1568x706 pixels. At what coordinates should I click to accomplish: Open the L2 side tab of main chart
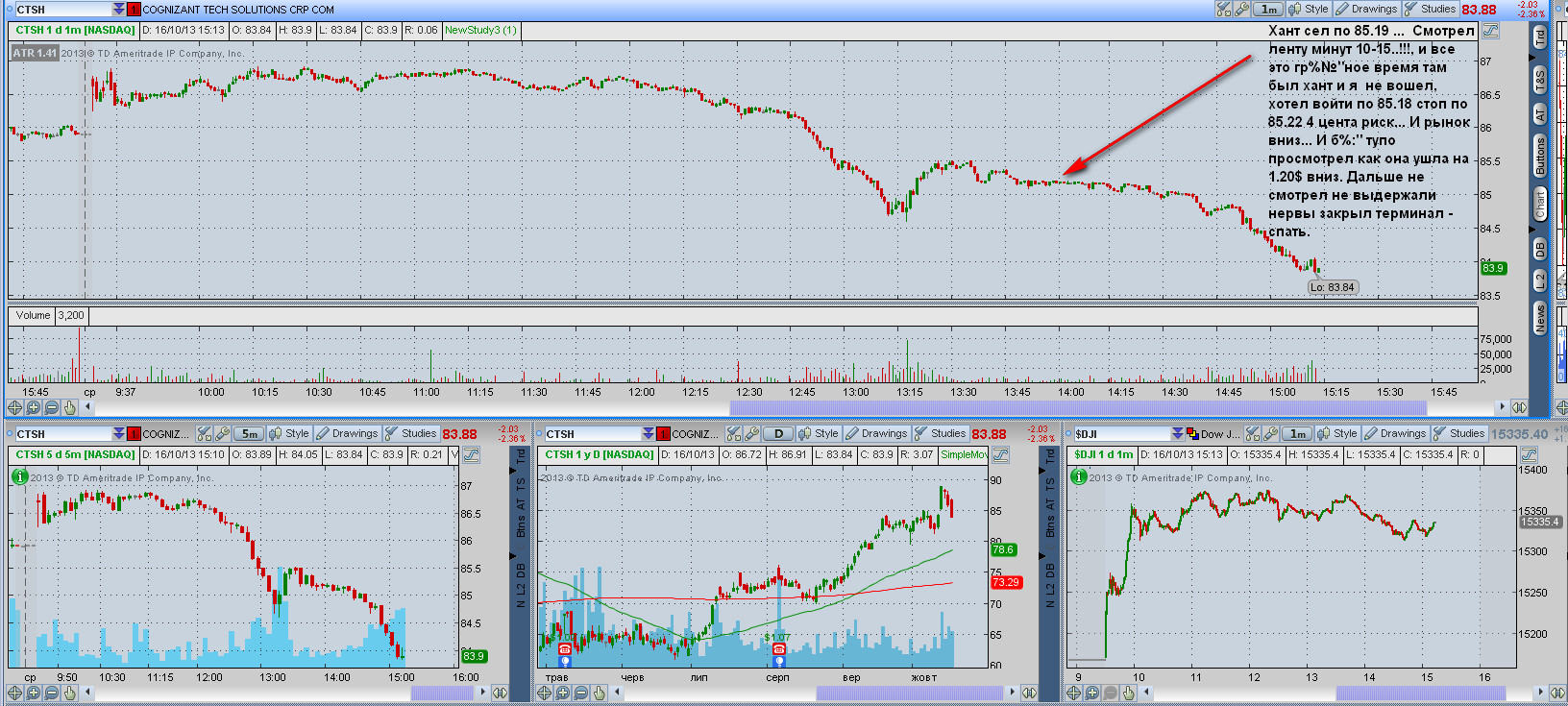[x=1540, y=280]
